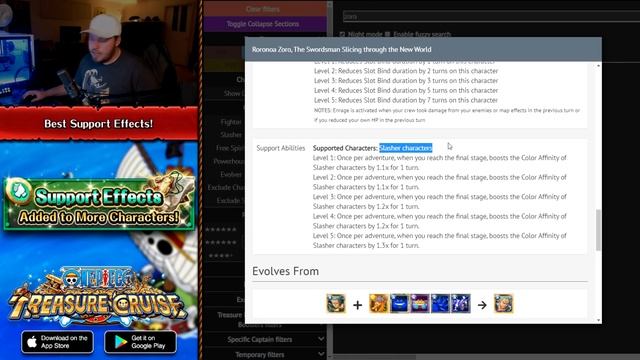Click the Toggle Collapse Sections button
The width and height of the screenshot is (640, 360).
pyautogui.click(x=264, y=24)
